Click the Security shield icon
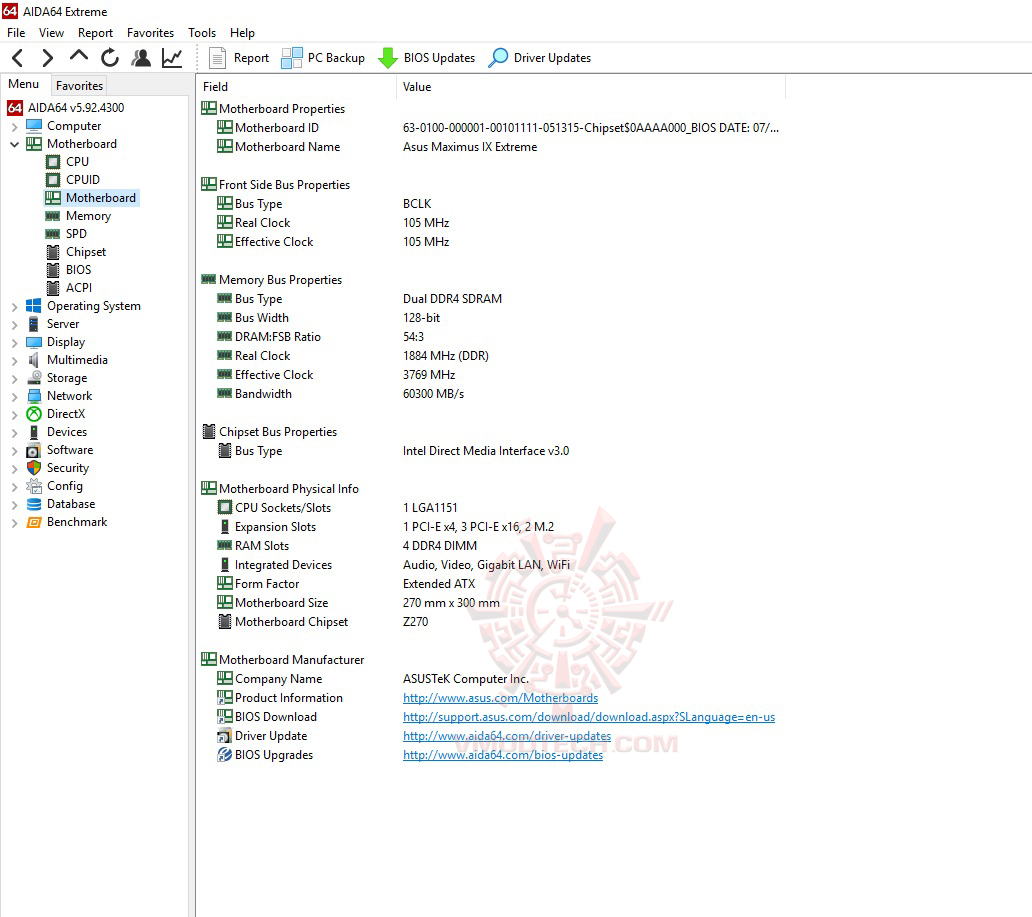The height and width of the screenshot is (917, 1032). click(x=34, y=468)
